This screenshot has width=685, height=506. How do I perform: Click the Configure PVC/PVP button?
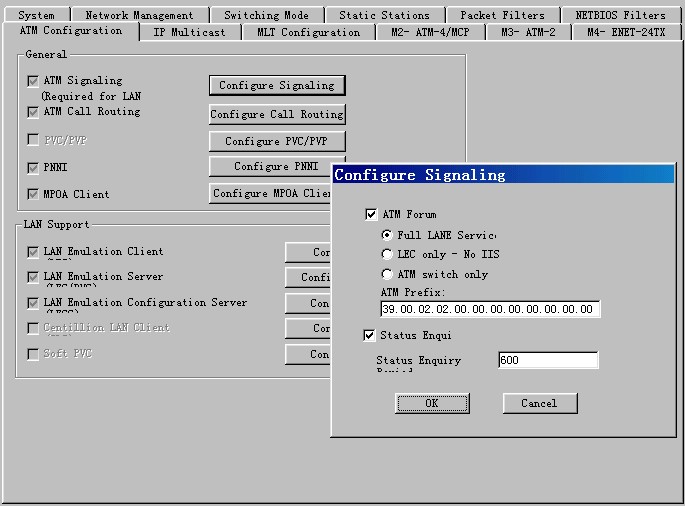(x=277, y=141)
